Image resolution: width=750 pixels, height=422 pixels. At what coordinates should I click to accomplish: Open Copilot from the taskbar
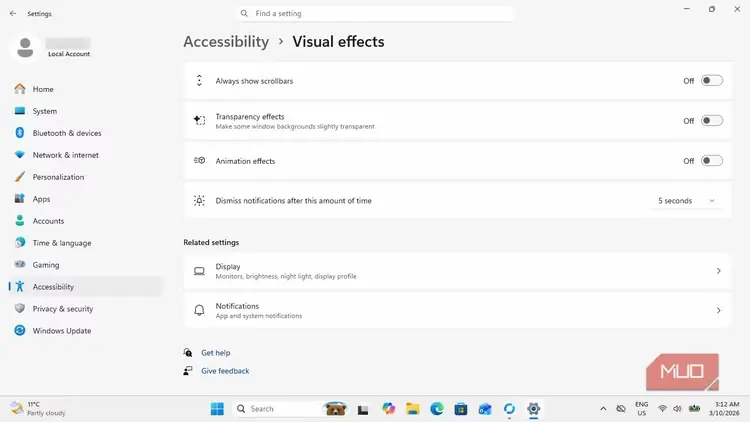[388, 409]
